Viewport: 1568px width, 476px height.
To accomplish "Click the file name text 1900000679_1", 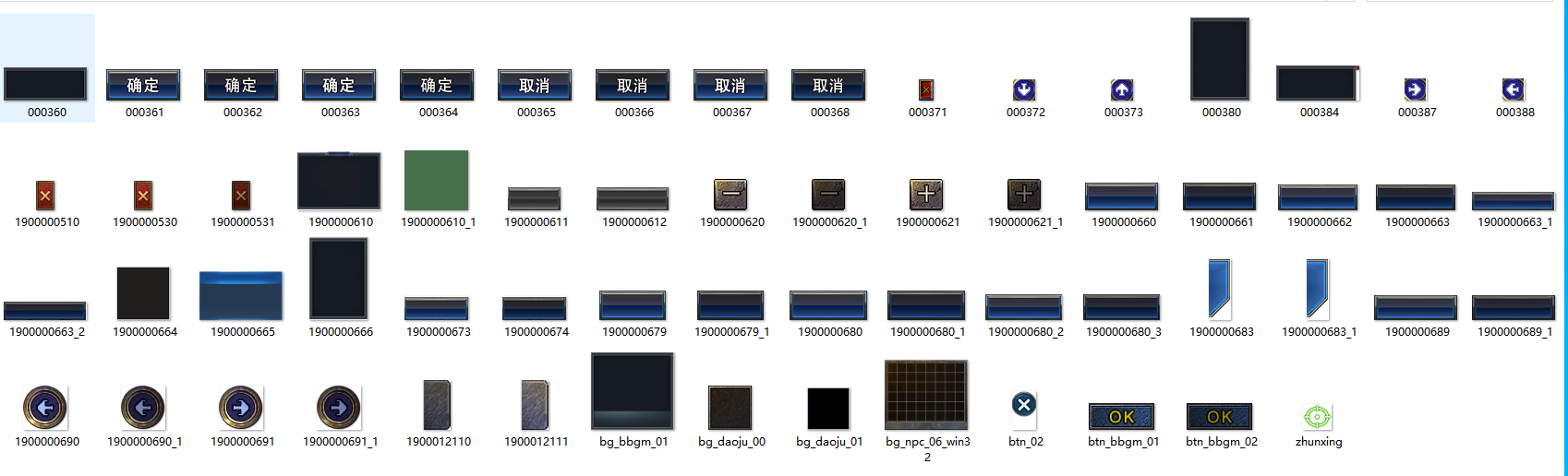I will (x=732, y=332).
